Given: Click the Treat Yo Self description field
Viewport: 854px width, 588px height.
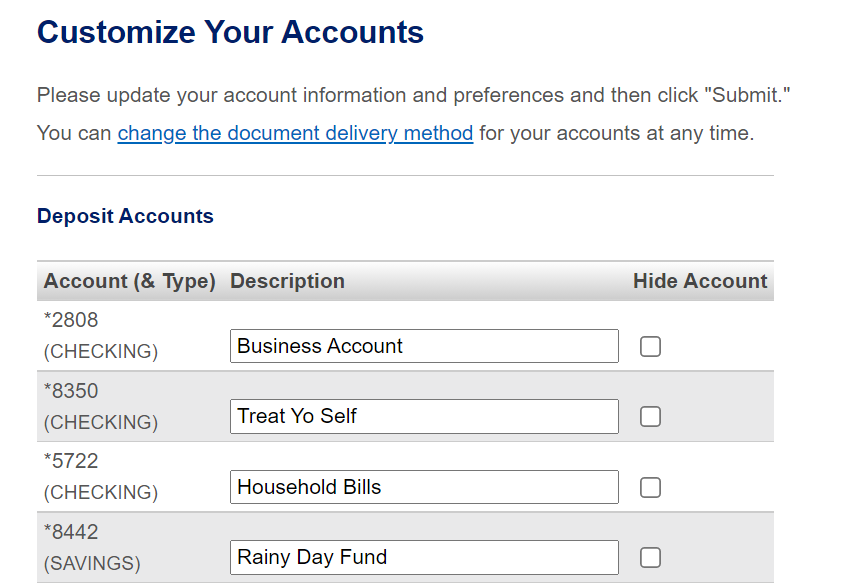Looking at the screenshot, I should click(424, 416).
